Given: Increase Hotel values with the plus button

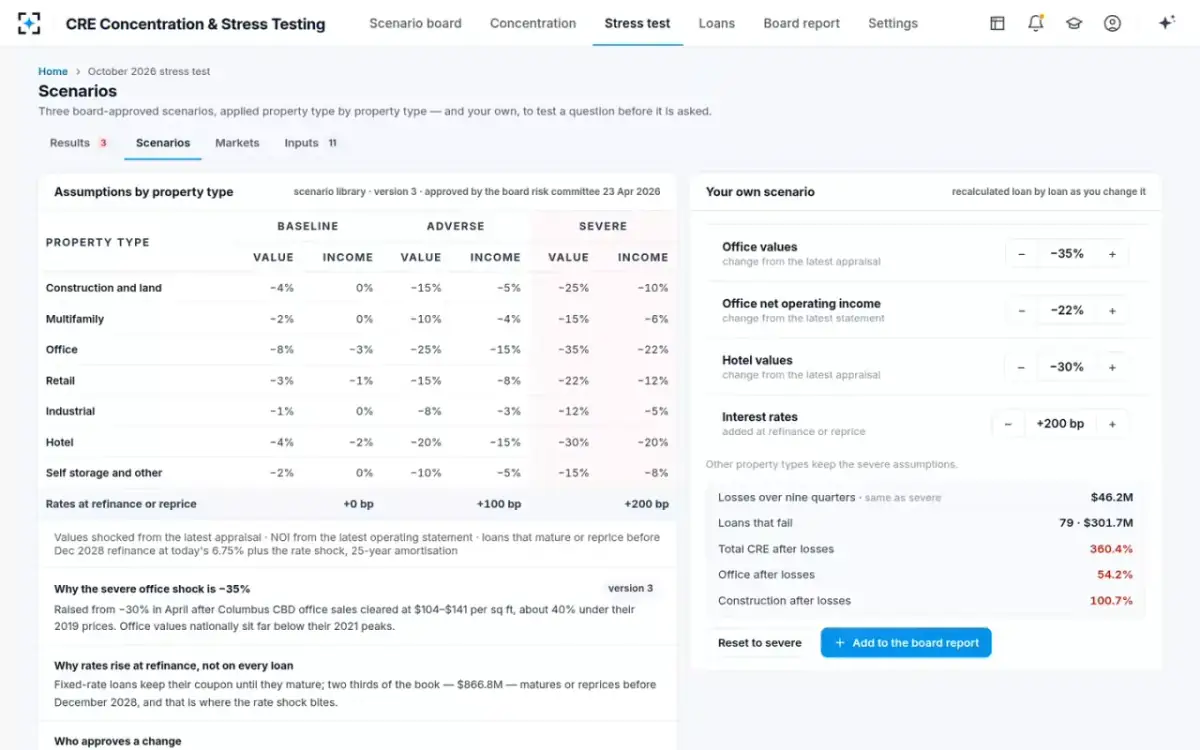Looking at the screenshot, I should click(1112, 367).
